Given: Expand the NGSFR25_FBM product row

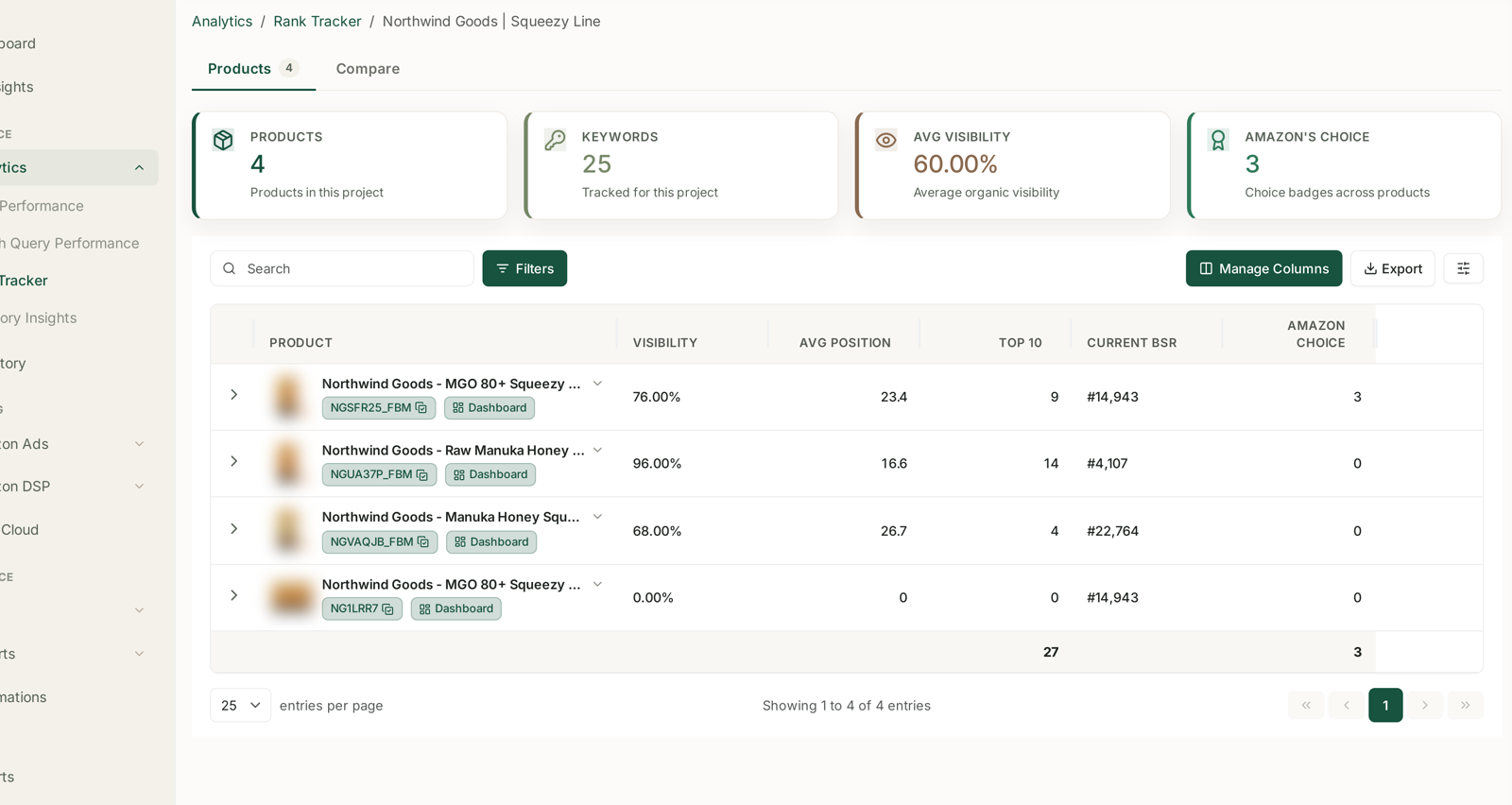Looking at the screenshot, I should (x=233, y=395).
